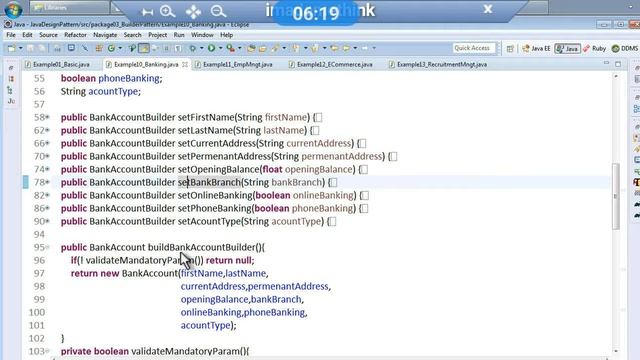The height and width of the screenshot is (360, 640).
Task: Expand folded setCurrentAddress method at line 66
Action: pos(47,144)
